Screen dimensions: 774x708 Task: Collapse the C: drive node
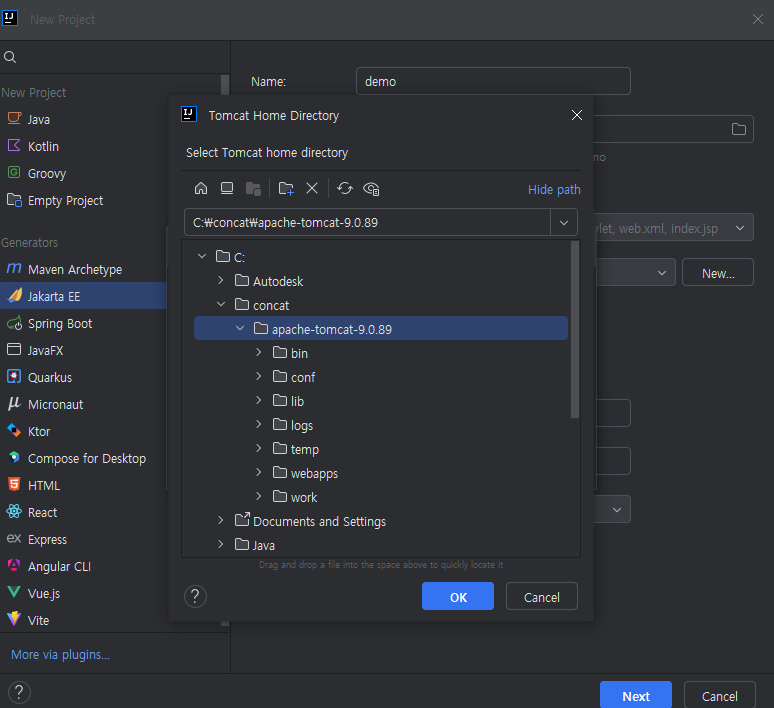pyautogui.click(x=202, y=256)
